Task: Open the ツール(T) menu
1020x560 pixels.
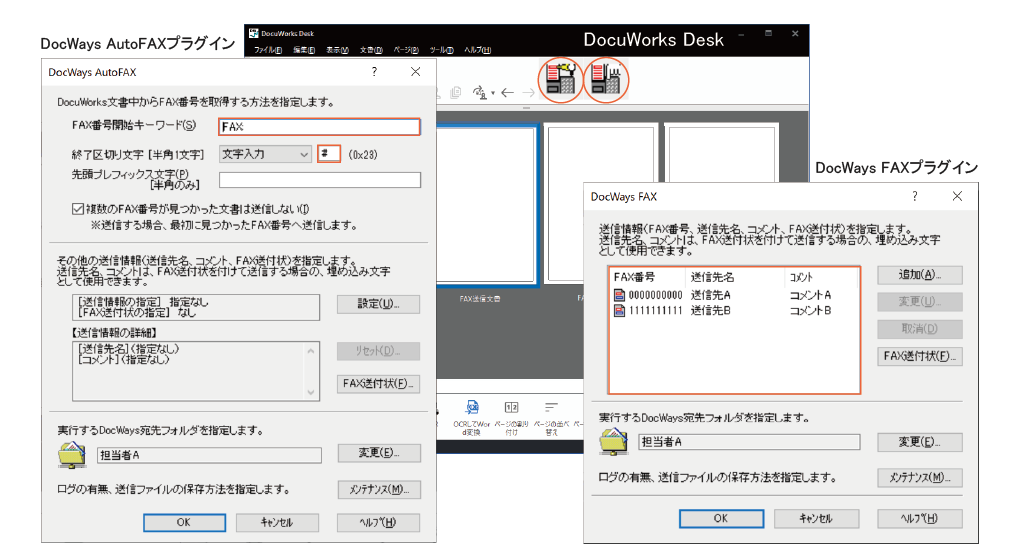Action: [441, 50]
